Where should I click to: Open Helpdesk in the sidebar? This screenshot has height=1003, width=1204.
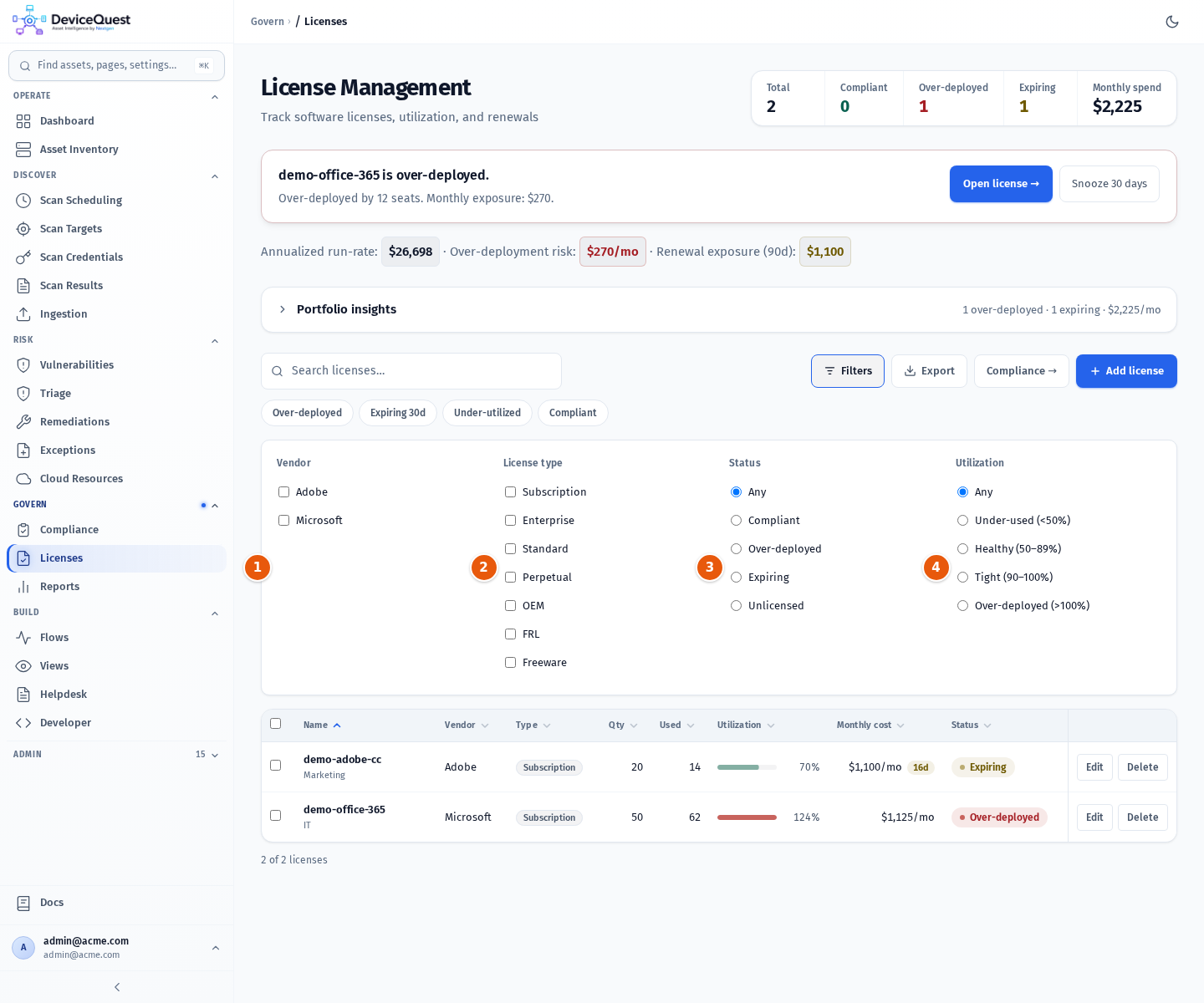click(116, 695)
